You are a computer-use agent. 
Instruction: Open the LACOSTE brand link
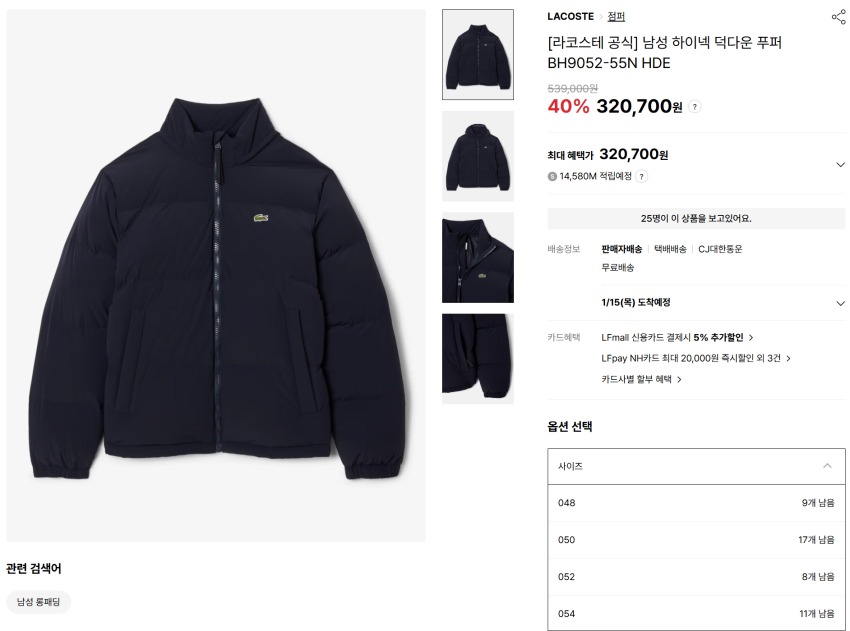[570, 17]
